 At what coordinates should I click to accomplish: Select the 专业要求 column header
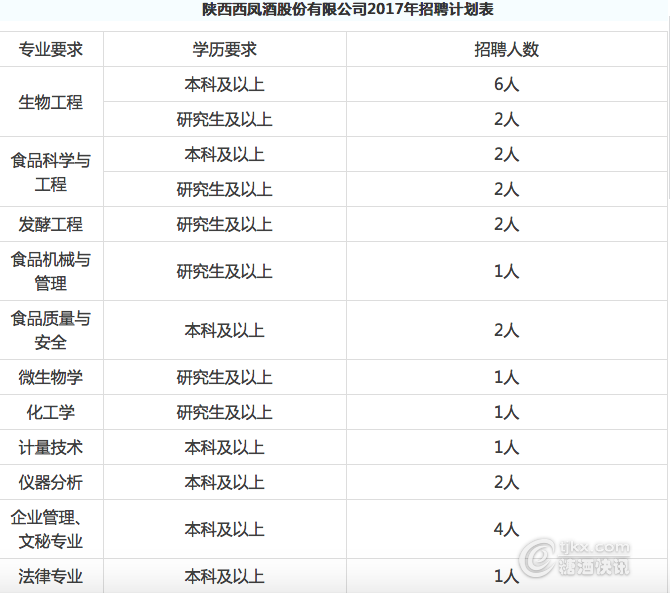(50, 50)
